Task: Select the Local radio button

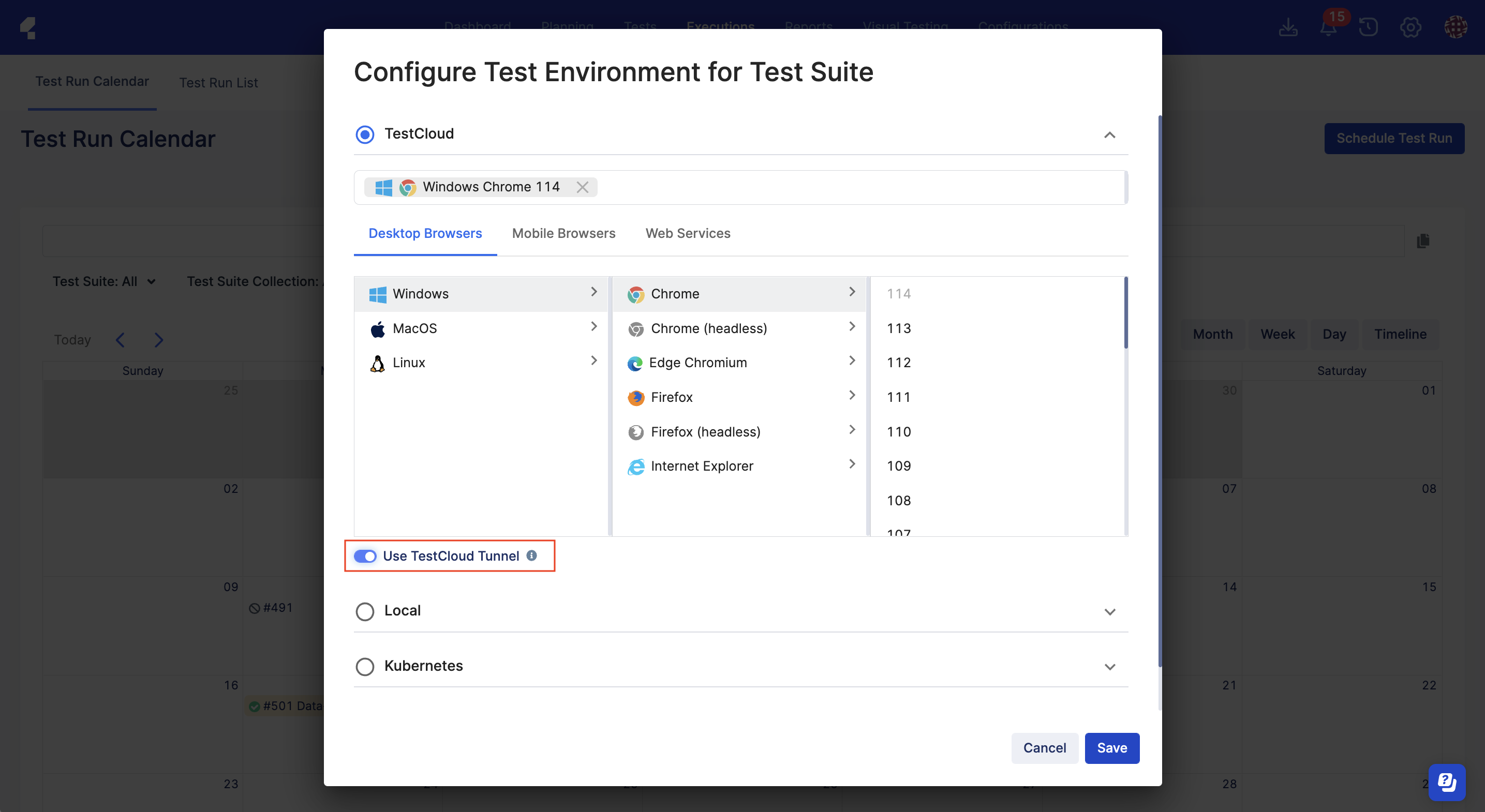Action: click(365, 611)
